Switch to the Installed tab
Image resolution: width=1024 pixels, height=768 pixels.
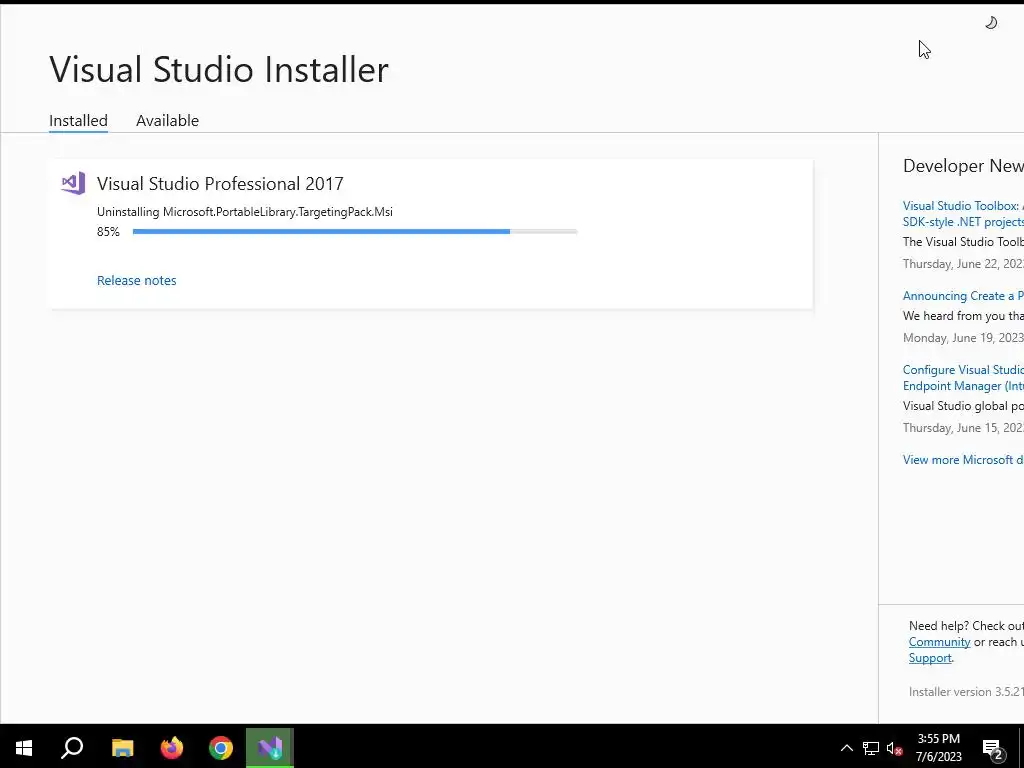tap(78, 121)
